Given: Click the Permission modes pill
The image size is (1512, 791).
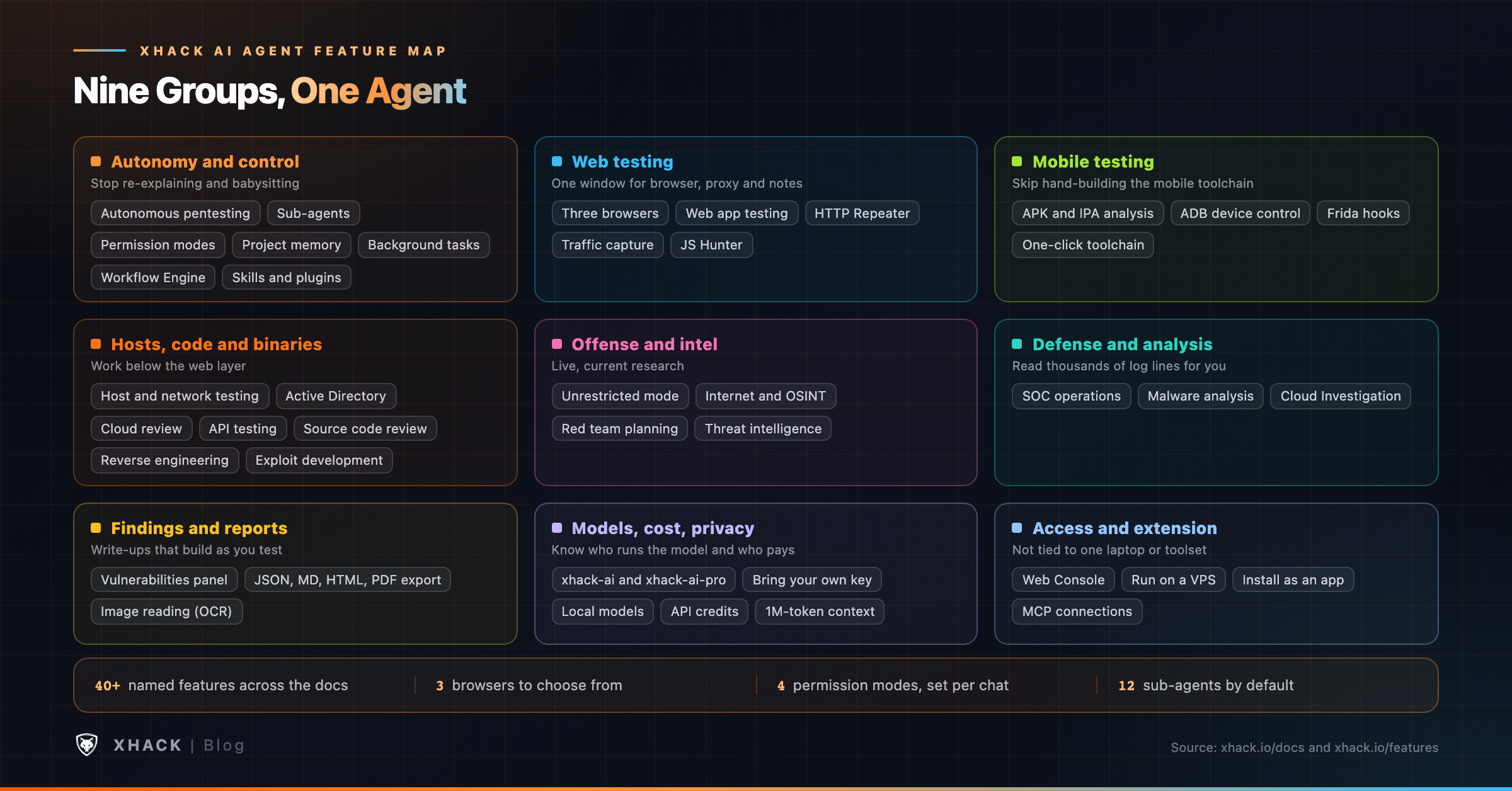Looking at the screenshot, I should [157, 245].
